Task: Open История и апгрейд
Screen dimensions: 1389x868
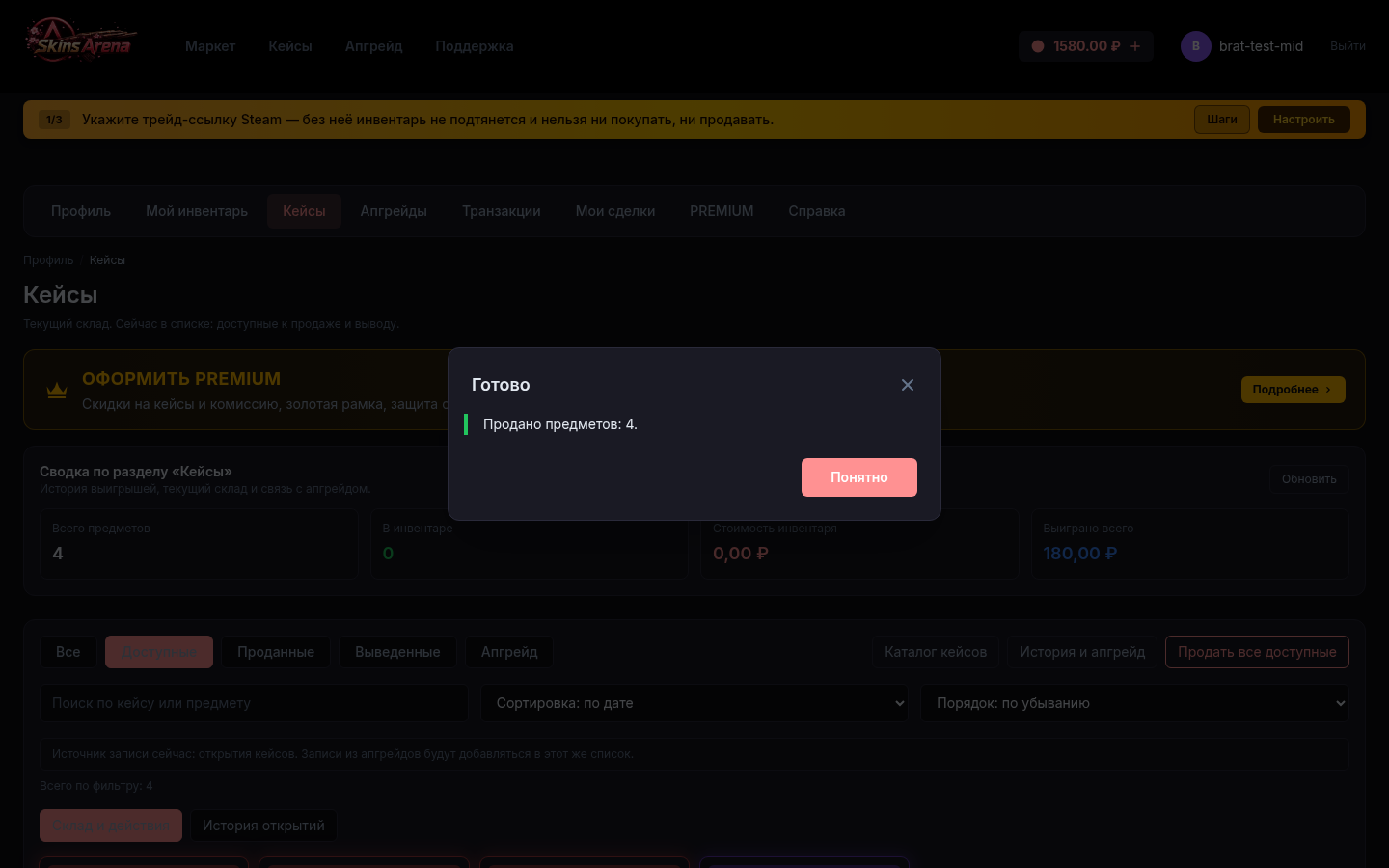Action: click(x=1082, y=652)
